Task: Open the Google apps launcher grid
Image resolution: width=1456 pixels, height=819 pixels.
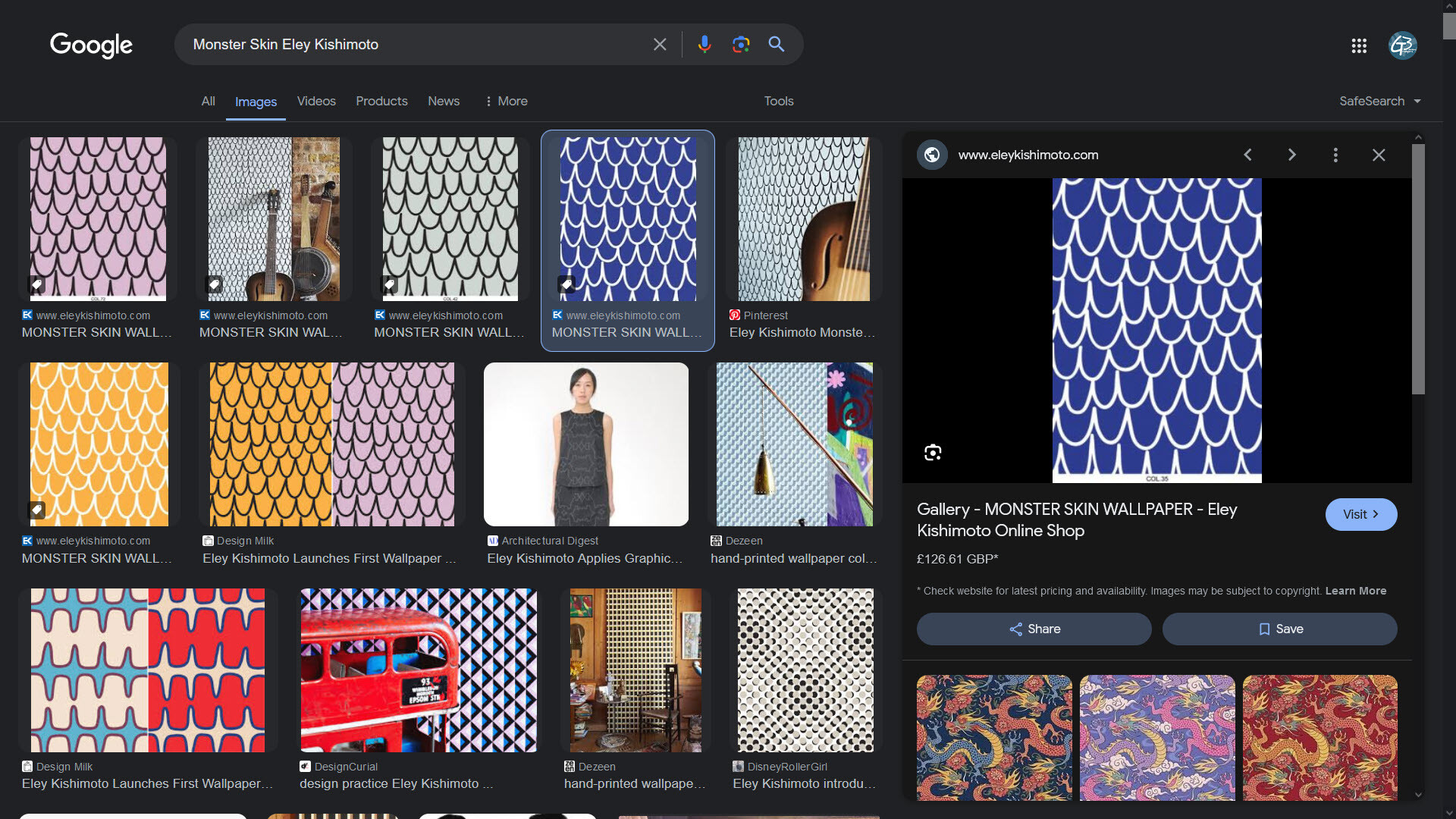Action: (x=1359, y=45)
